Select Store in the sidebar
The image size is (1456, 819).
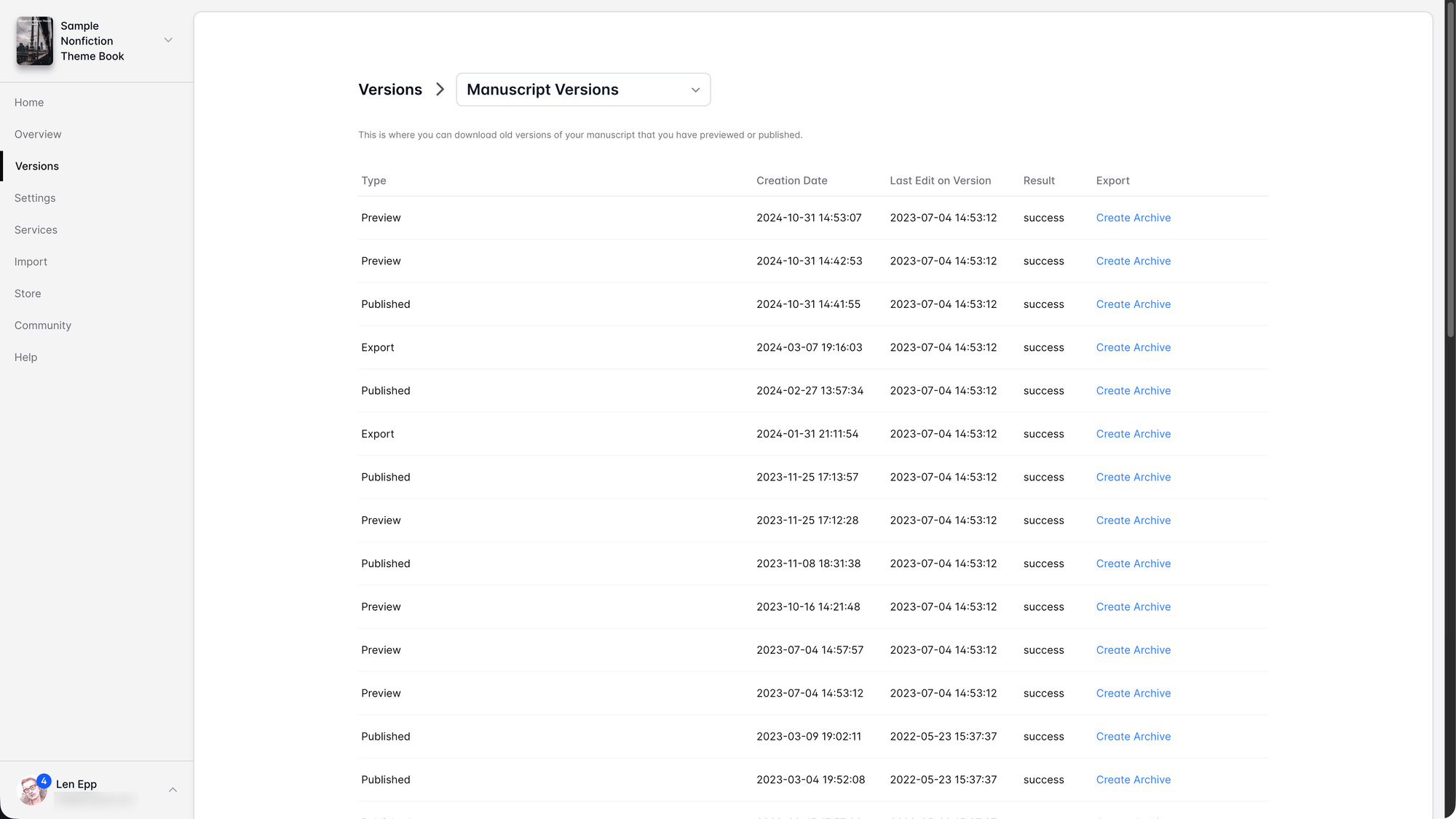coord(28,294)
